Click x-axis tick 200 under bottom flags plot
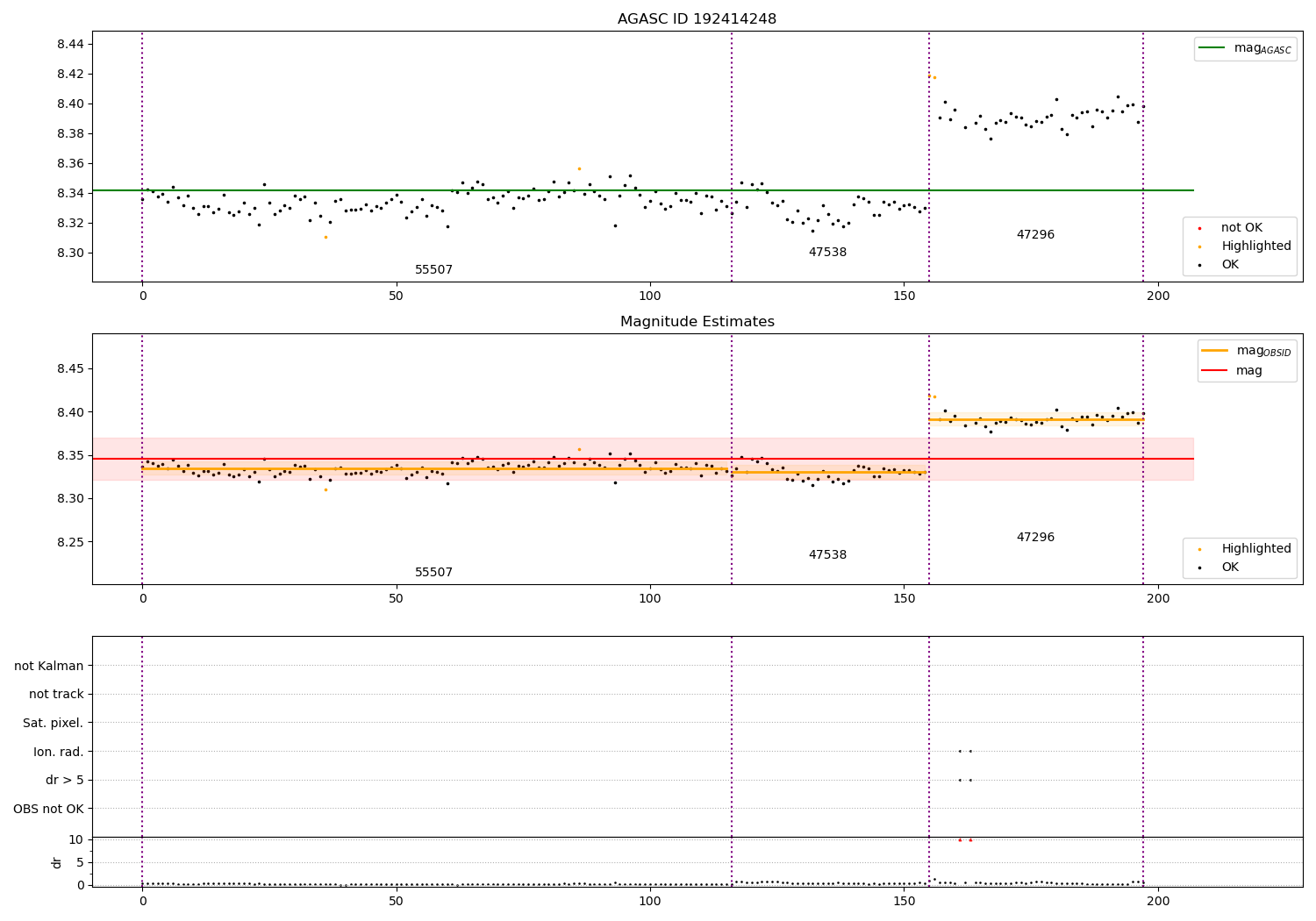 click(1158, 901)
